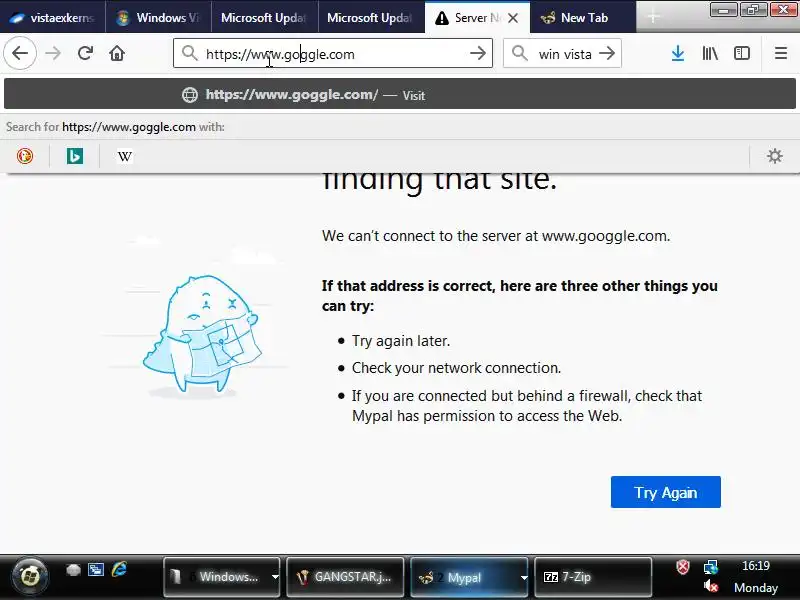The width and height of the screenshot is (800, 600).
Task: Click the "Check your network connection." text
Action: coord(456,368)
